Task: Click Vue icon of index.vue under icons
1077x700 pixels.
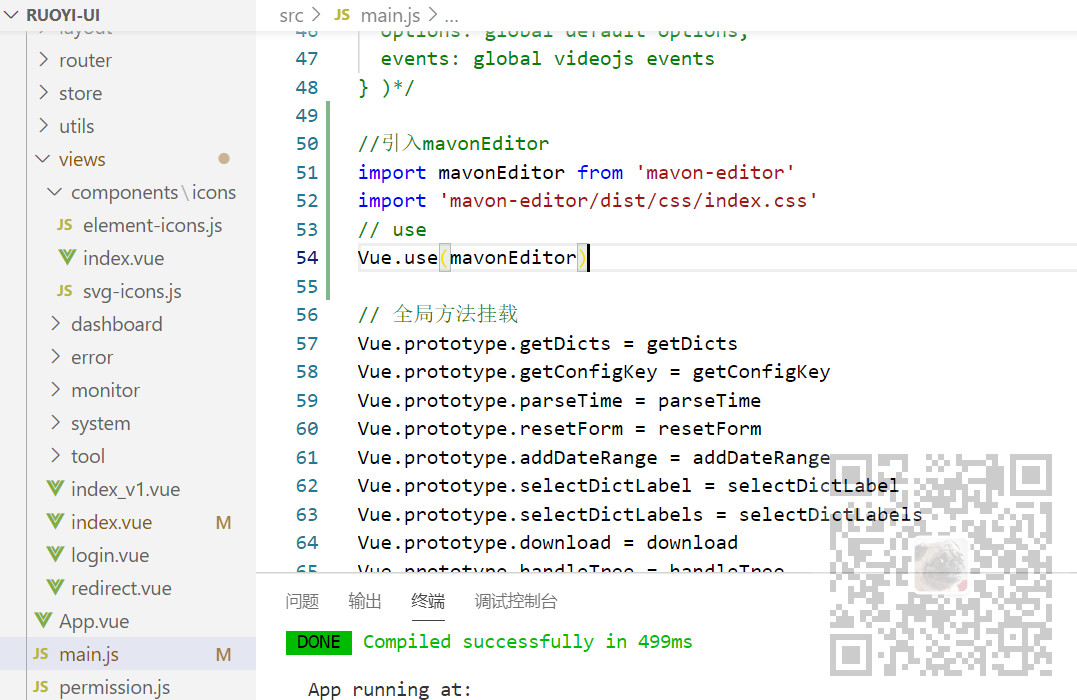Action: point(67,258)
